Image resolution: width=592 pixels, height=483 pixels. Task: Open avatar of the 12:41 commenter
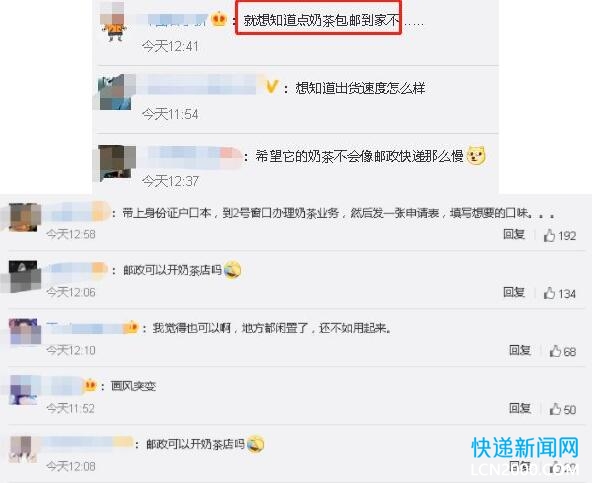click(113, 21)
